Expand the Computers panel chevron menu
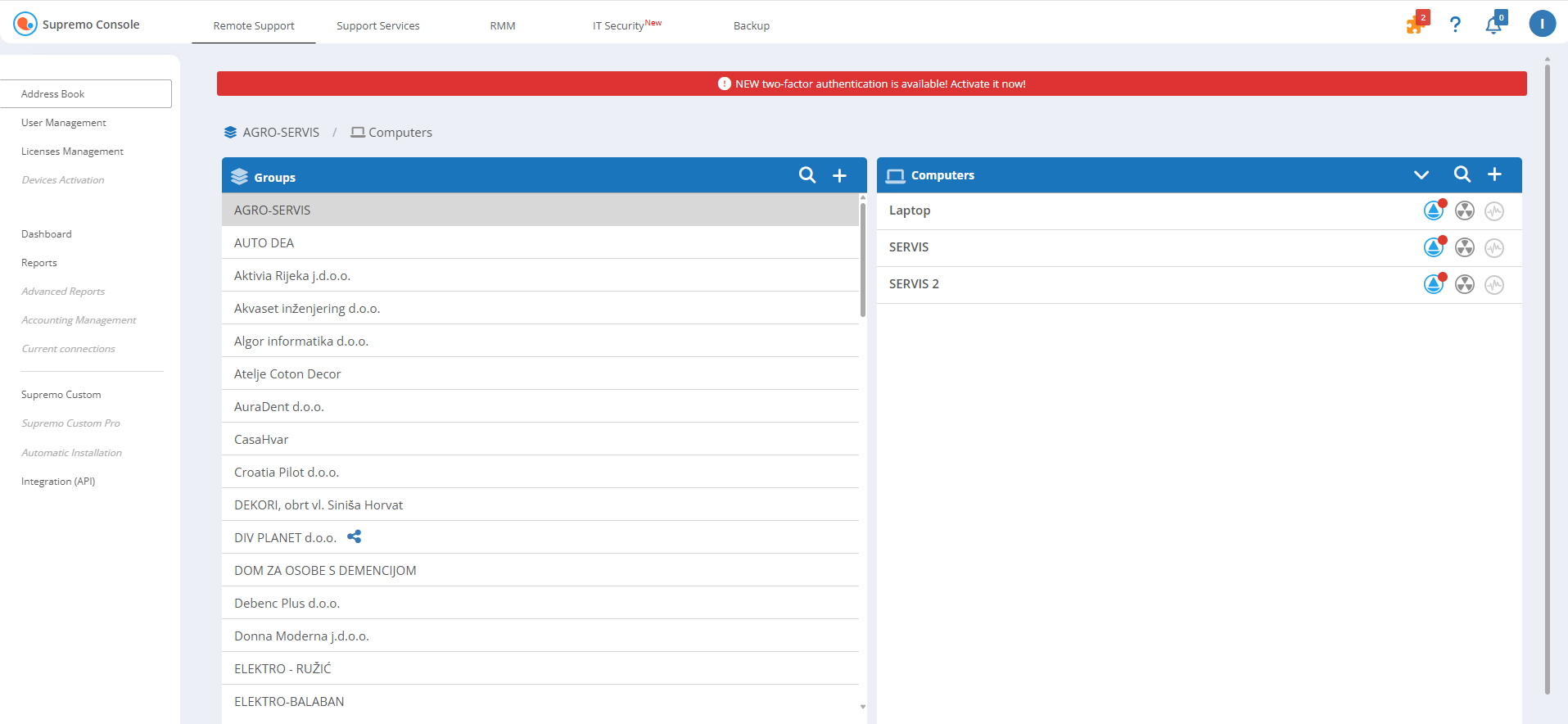The width and height of the screenshot is (1568, 724). coord(1421,175)
